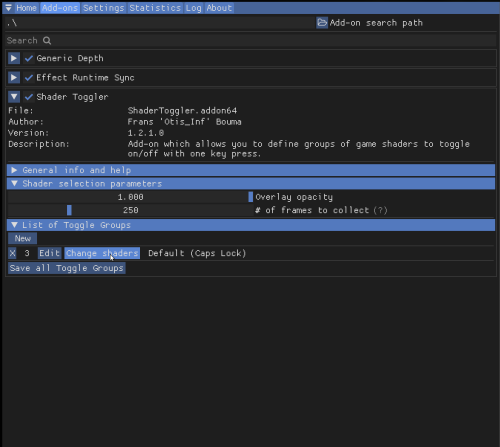
Task: Uncheck the Effect Runtime Sync add-on
Action: click(29, 78)
